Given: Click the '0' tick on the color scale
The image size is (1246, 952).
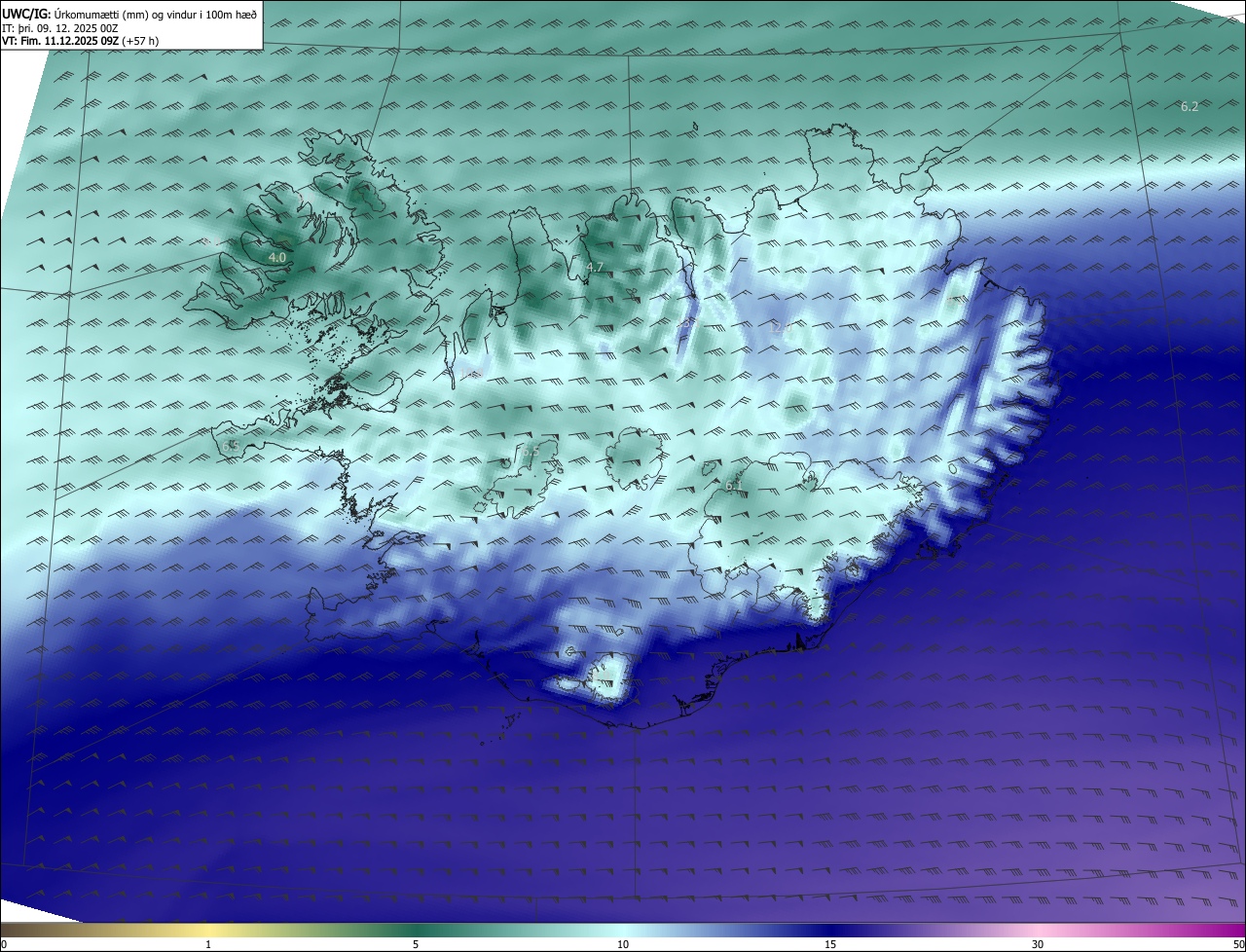Looking at the screenshot, I should coord(4,944).
